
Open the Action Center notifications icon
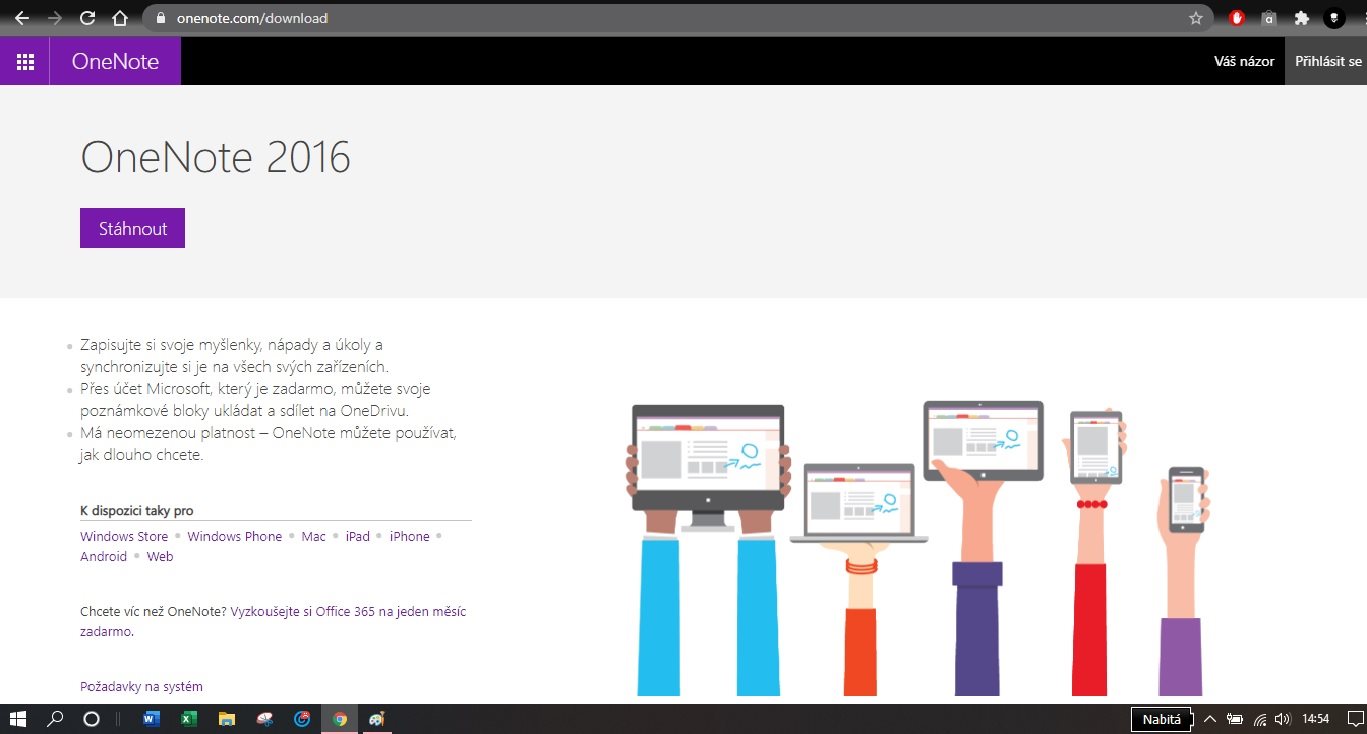coord(1355,719)
